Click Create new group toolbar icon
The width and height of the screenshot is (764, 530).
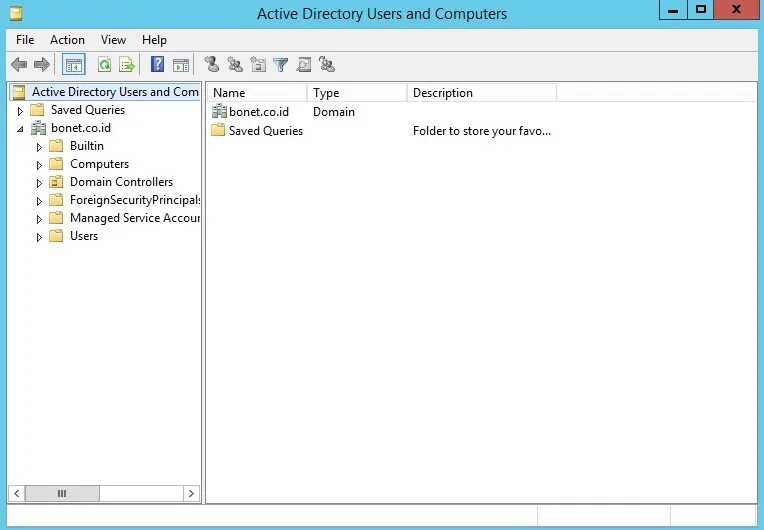coord(235,64)
